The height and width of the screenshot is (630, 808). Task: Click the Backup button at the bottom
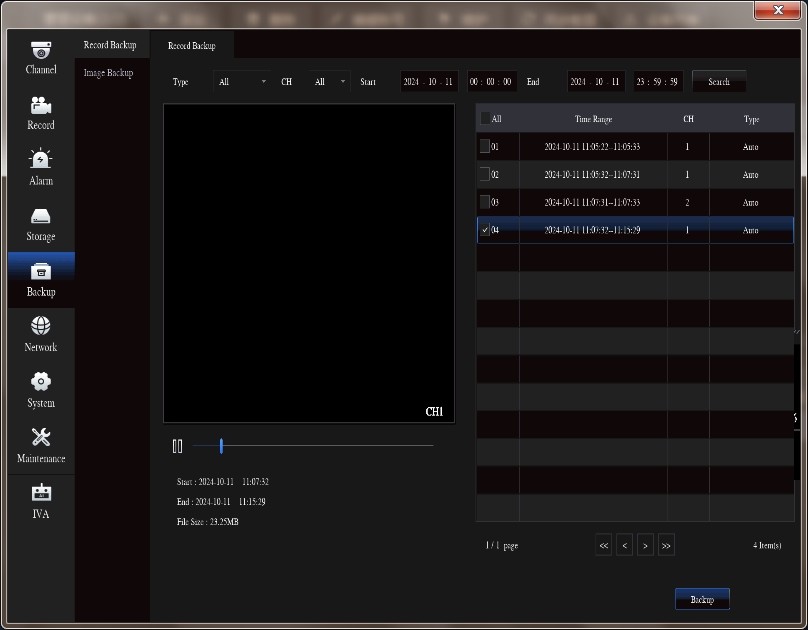(702, 599)
